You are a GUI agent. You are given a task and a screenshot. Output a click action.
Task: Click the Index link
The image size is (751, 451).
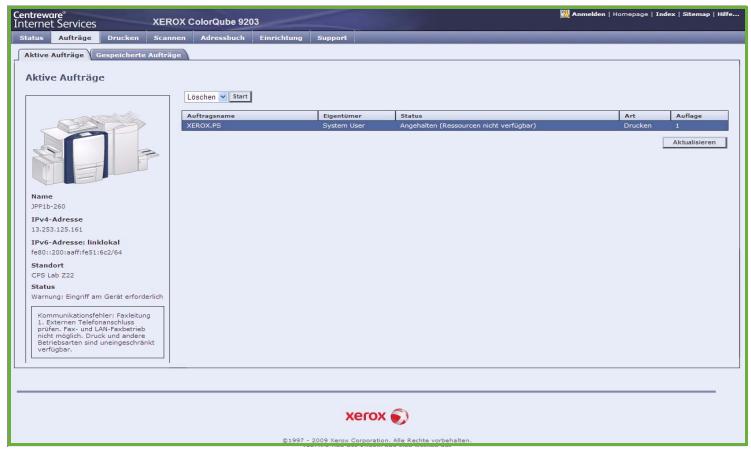click(665, 14)
